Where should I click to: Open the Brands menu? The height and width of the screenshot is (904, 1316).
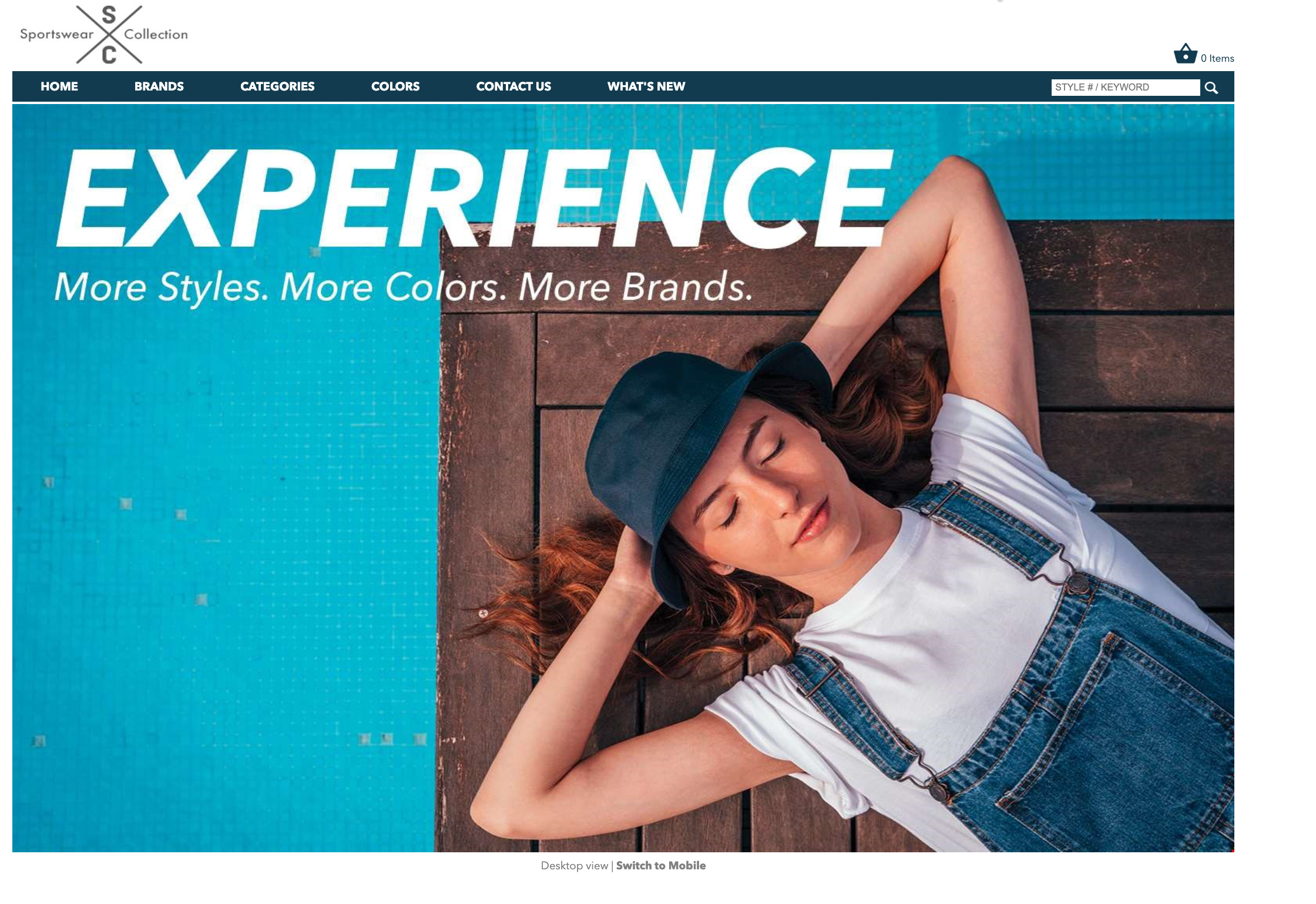tap(159, 86)
